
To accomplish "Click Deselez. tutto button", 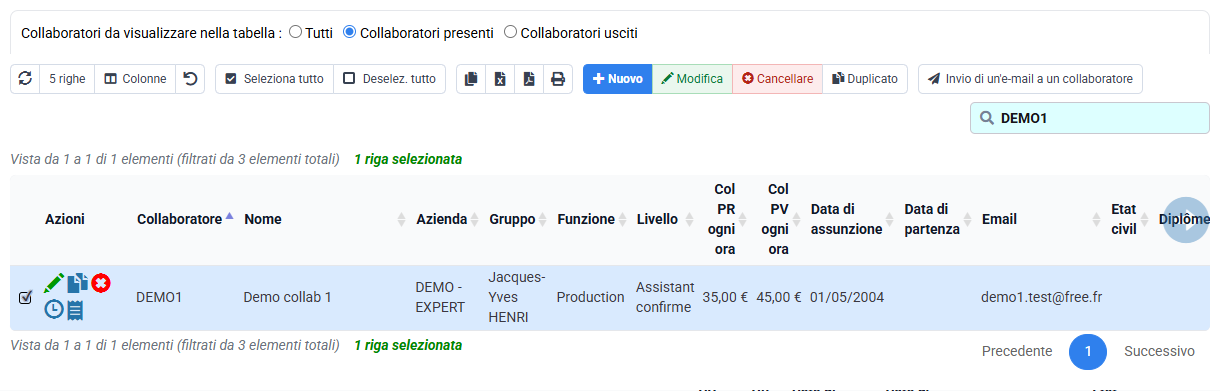I will [x=390, y=79].
